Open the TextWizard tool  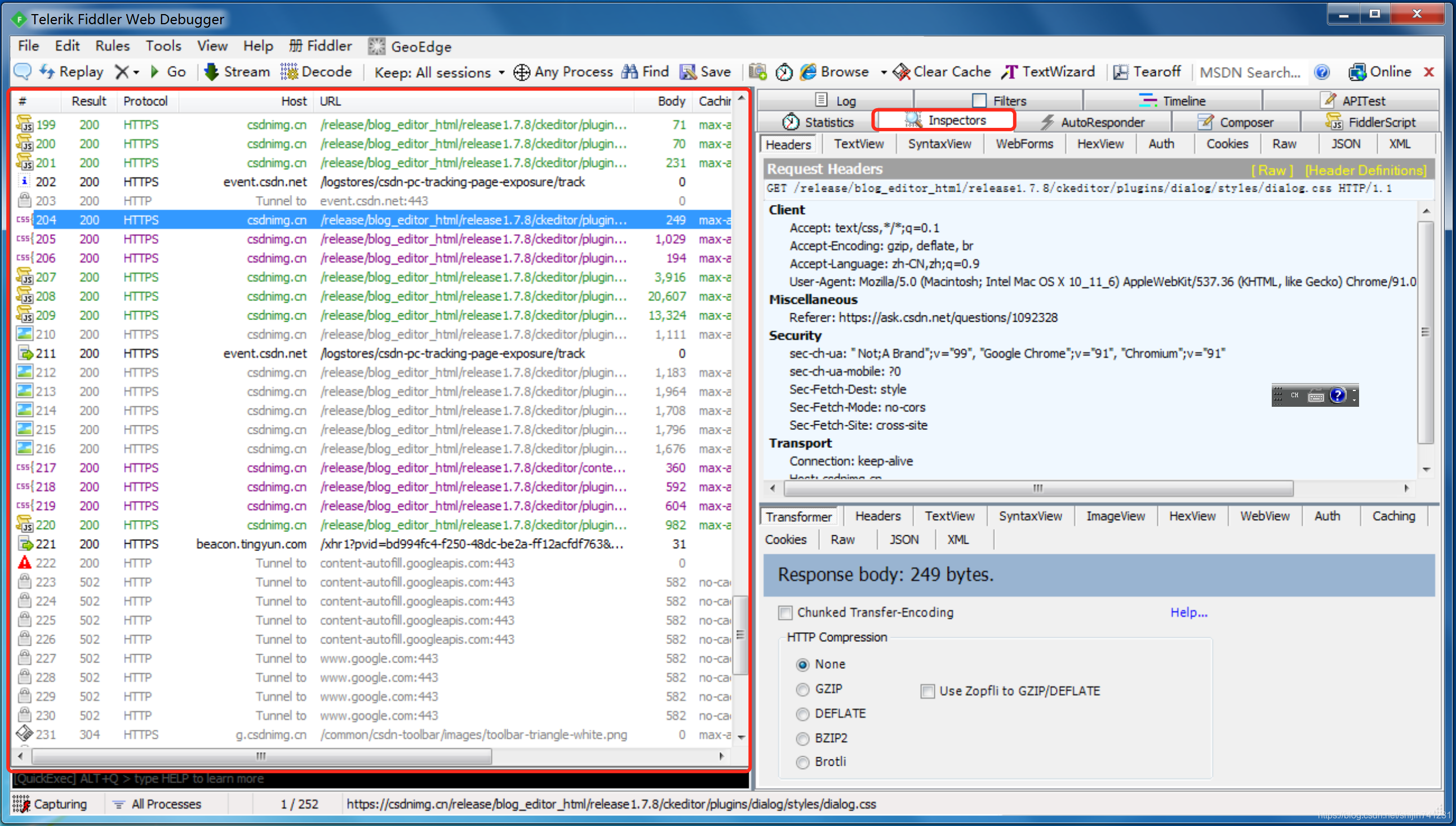coord(1048,72)
